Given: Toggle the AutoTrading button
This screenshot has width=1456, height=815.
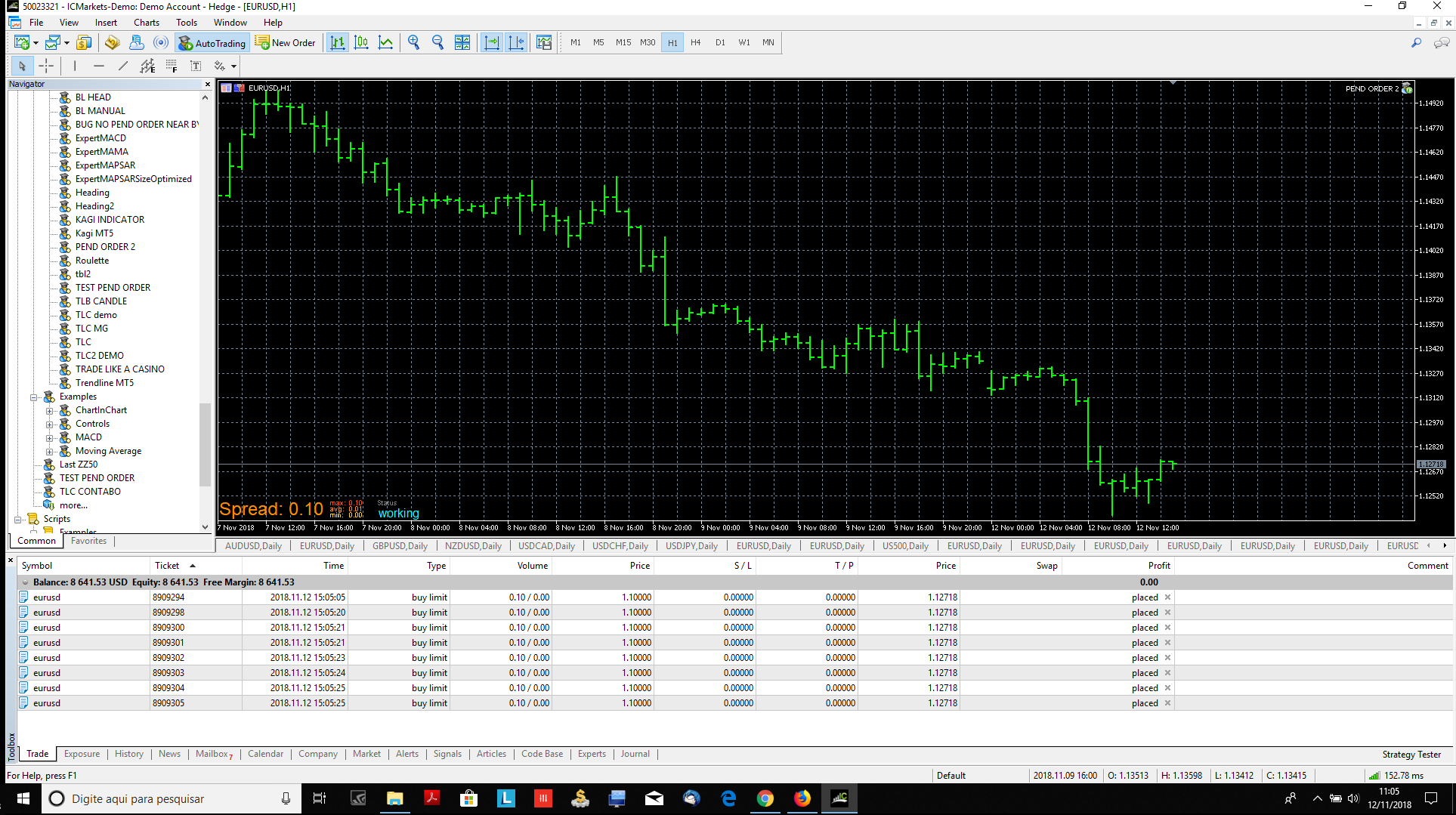Looking at the screenshot, I should coord(212,43).
